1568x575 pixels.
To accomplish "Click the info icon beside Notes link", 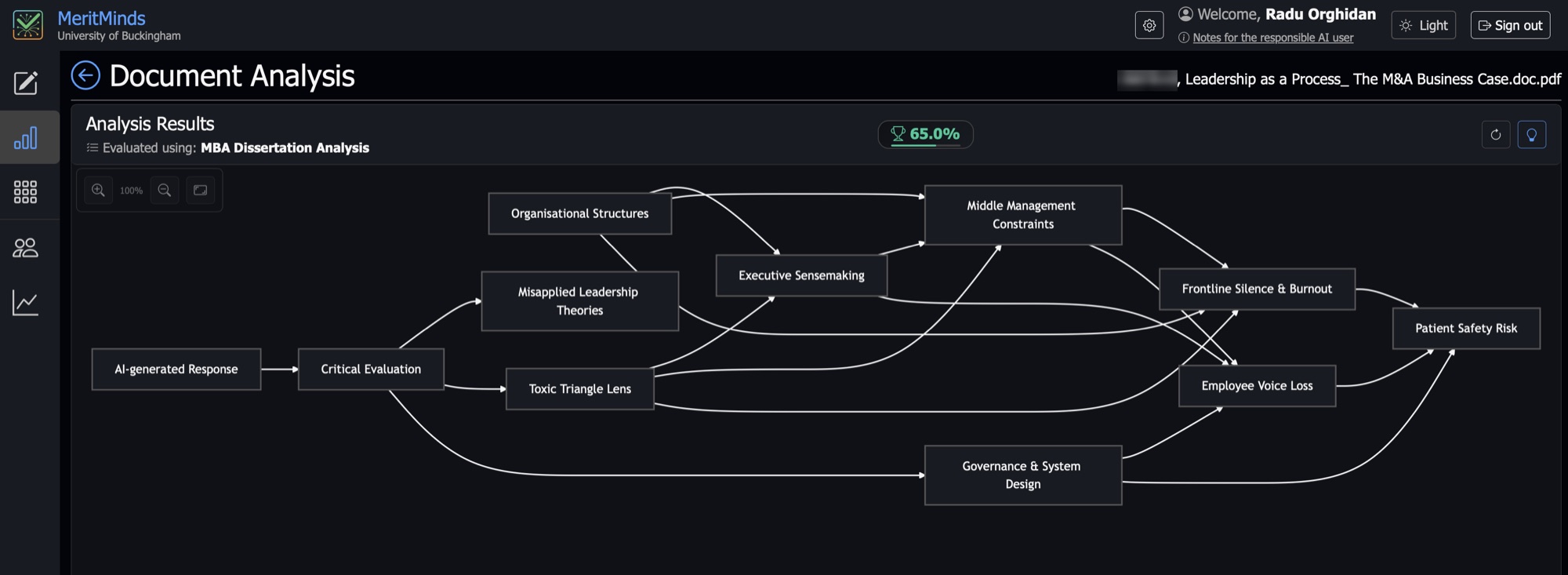I will pos(1184,38).
